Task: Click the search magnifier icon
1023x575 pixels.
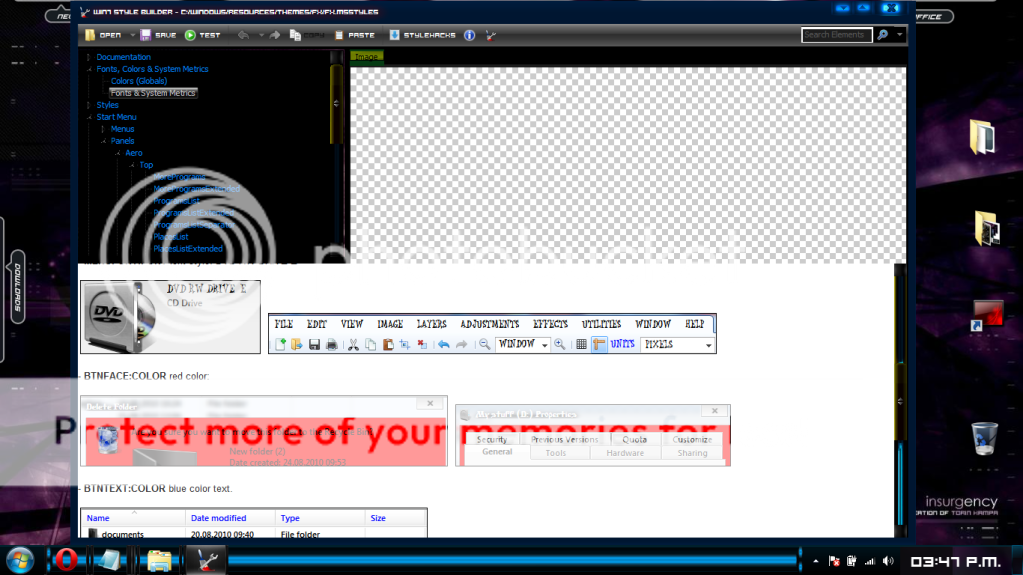Action: coord(882,35)
